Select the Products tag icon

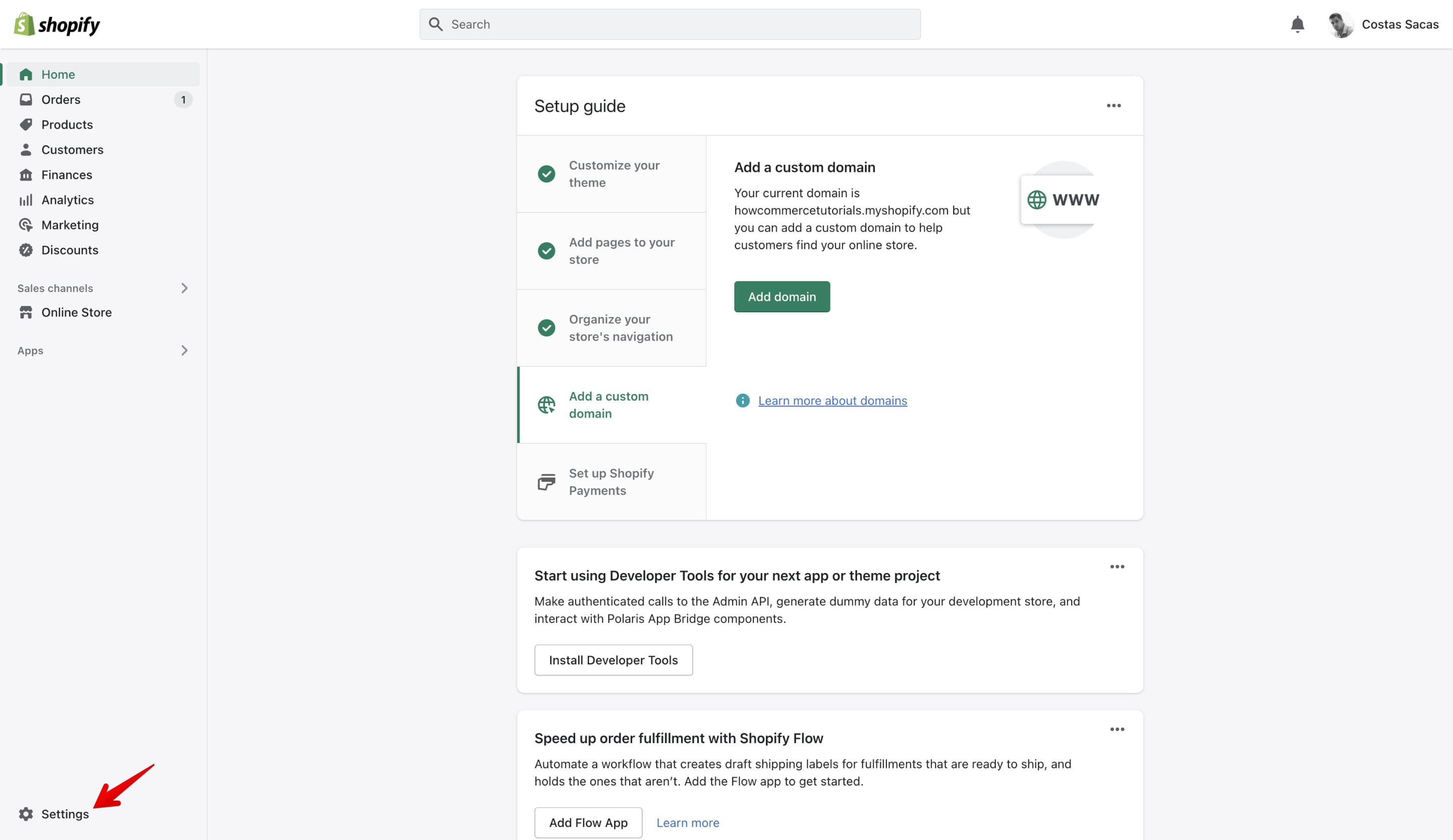coord(26,124)
